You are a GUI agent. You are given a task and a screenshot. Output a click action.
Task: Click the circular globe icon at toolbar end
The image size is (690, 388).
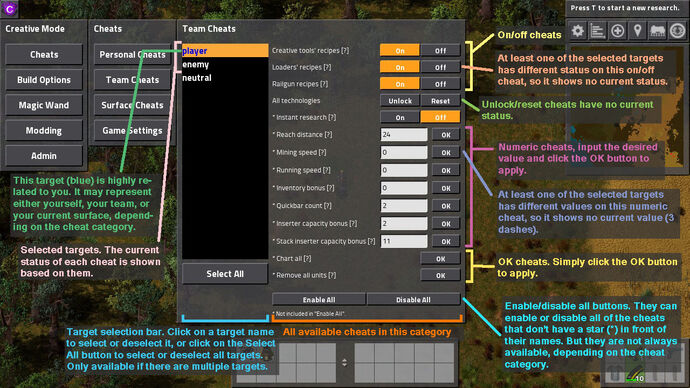(677, 31)
